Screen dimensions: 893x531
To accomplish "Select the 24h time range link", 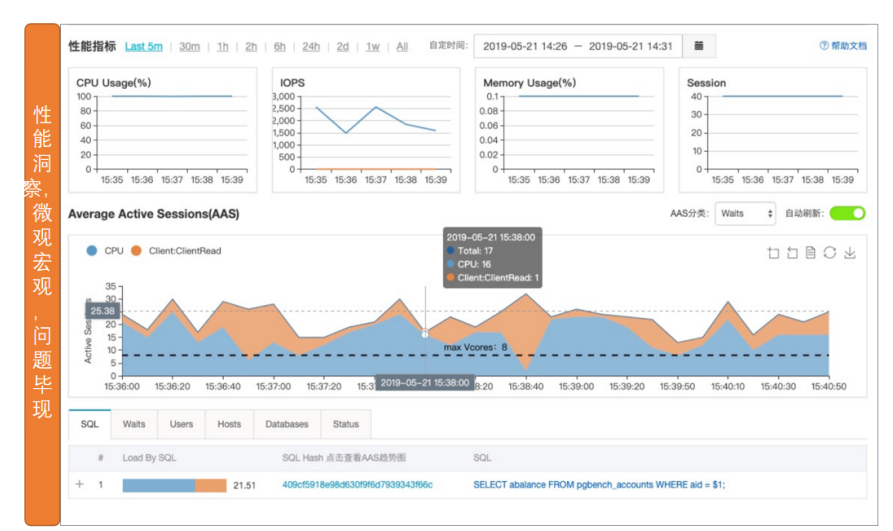I will click(311, 47).
